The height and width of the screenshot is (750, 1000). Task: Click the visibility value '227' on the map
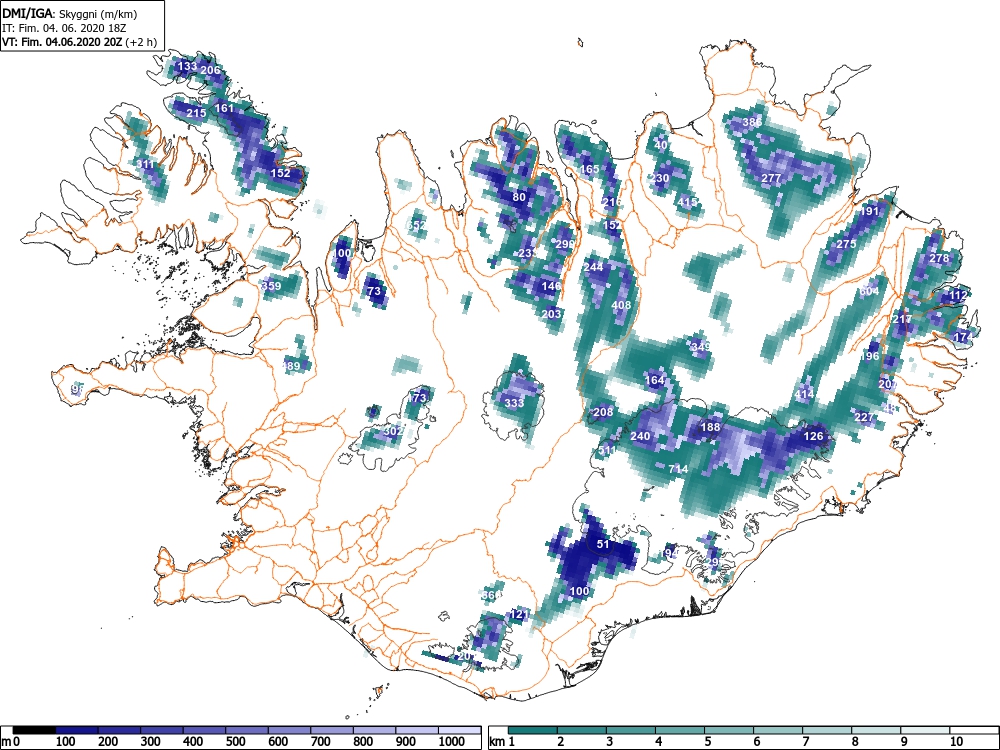864,417
